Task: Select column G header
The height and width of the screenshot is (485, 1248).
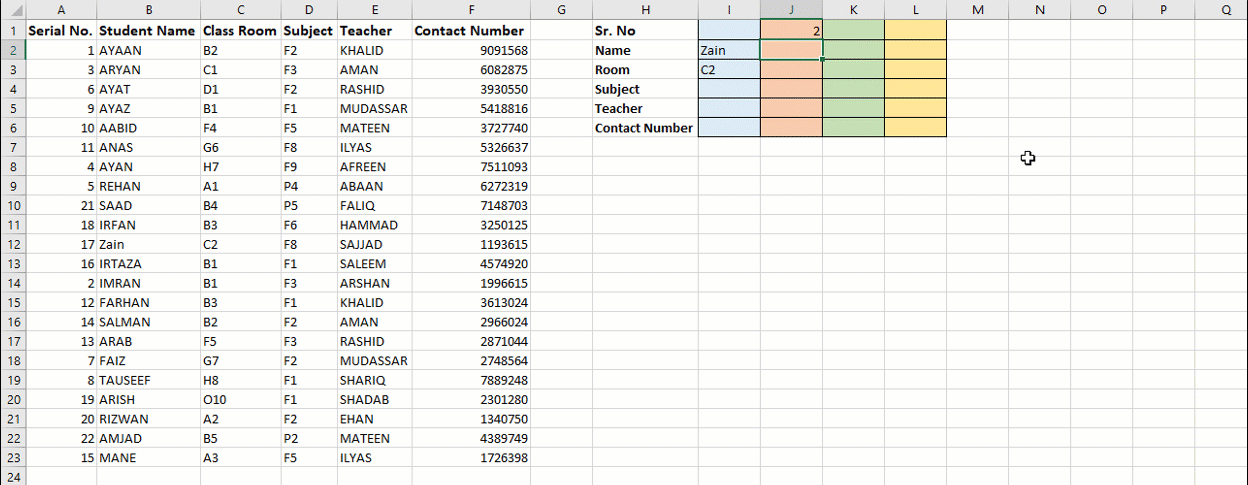Action: 561,9
